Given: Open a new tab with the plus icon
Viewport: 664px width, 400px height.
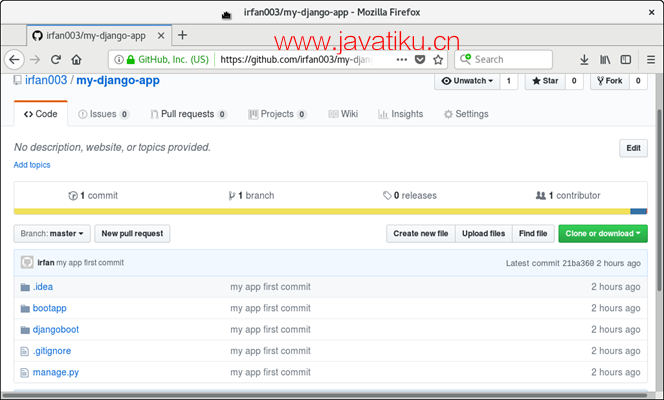Looking at the screenshot, I should pos(182,35).
